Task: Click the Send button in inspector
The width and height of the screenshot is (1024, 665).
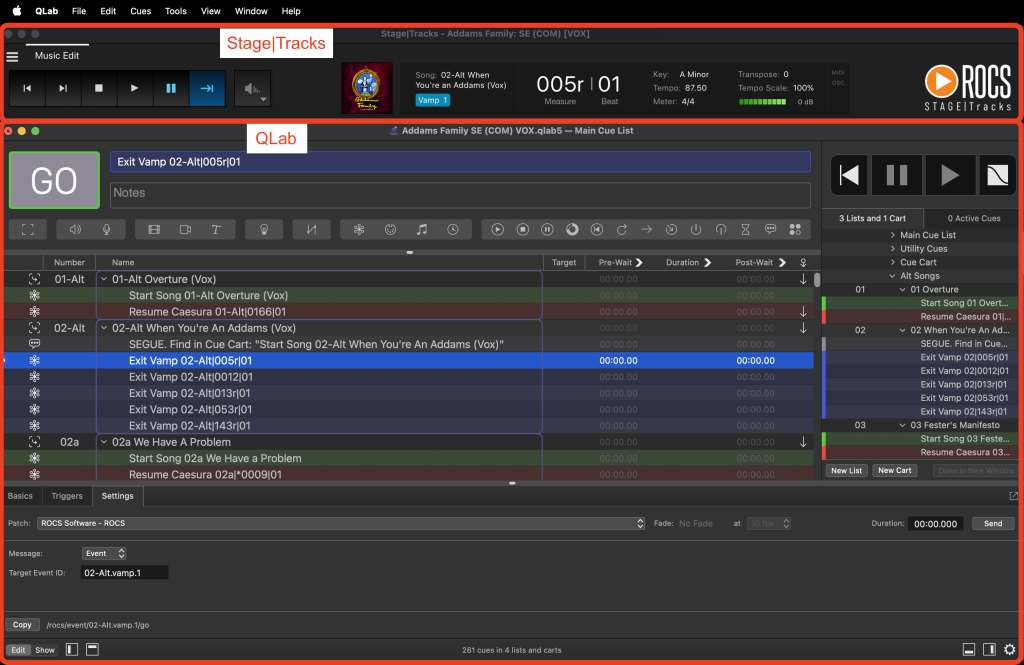Action: (993, 523)
